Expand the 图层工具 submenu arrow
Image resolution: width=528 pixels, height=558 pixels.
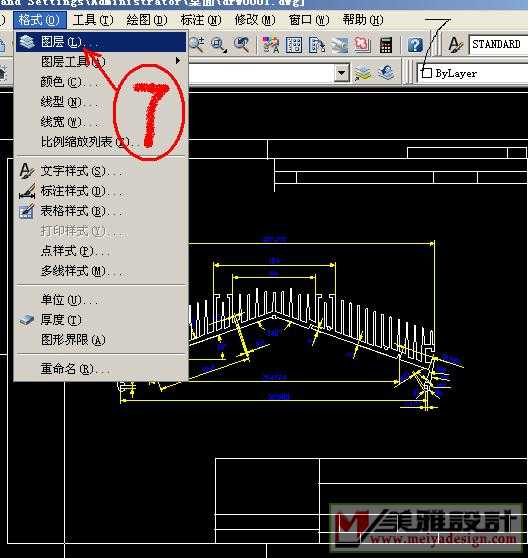tap(178, 61)
